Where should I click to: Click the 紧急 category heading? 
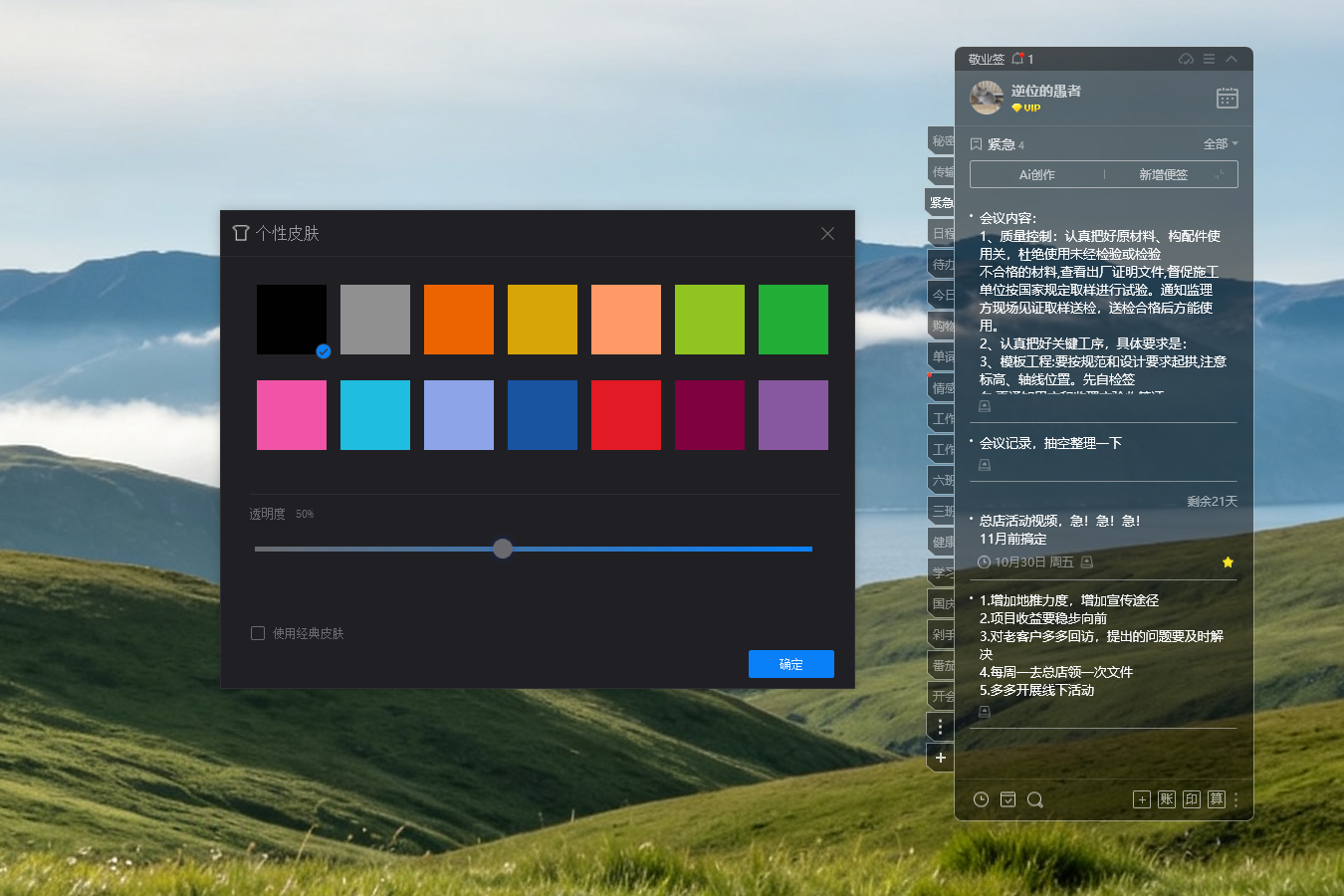[x=1001, y=144]
